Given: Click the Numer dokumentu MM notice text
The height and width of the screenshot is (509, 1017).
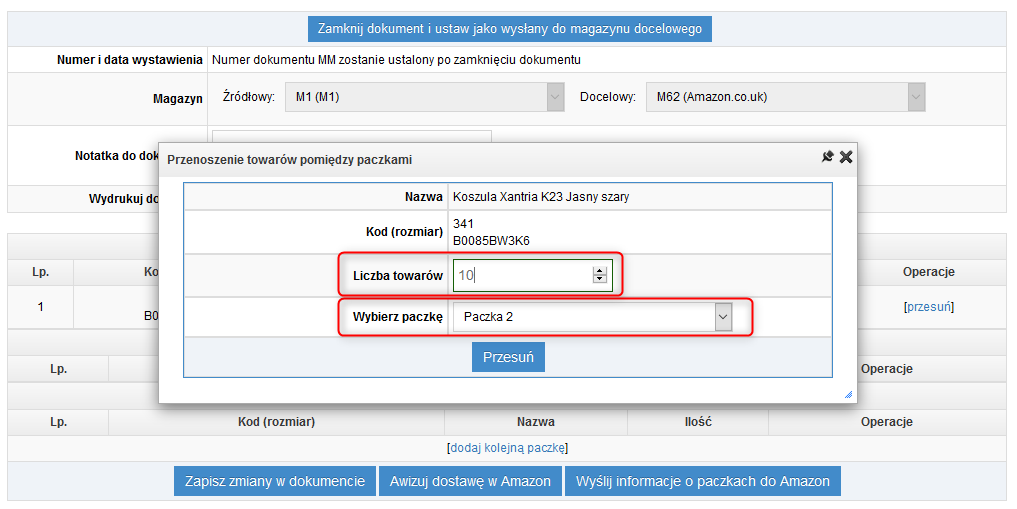Looking at the screenshot, I should click(x=396, y=60).
